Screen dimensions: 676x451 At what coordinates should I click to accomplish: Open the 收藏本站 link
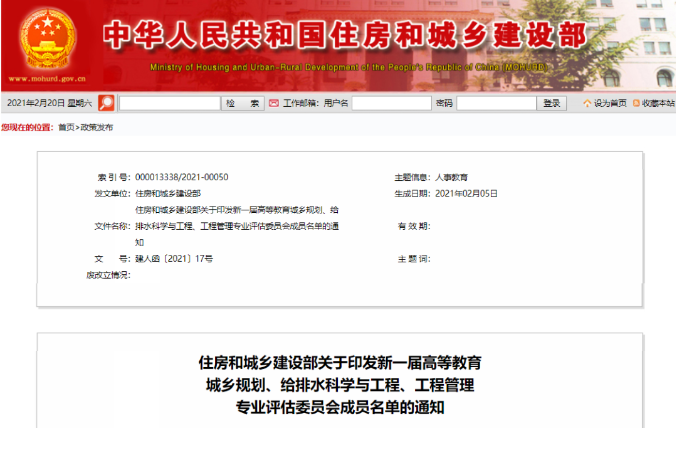658,103
